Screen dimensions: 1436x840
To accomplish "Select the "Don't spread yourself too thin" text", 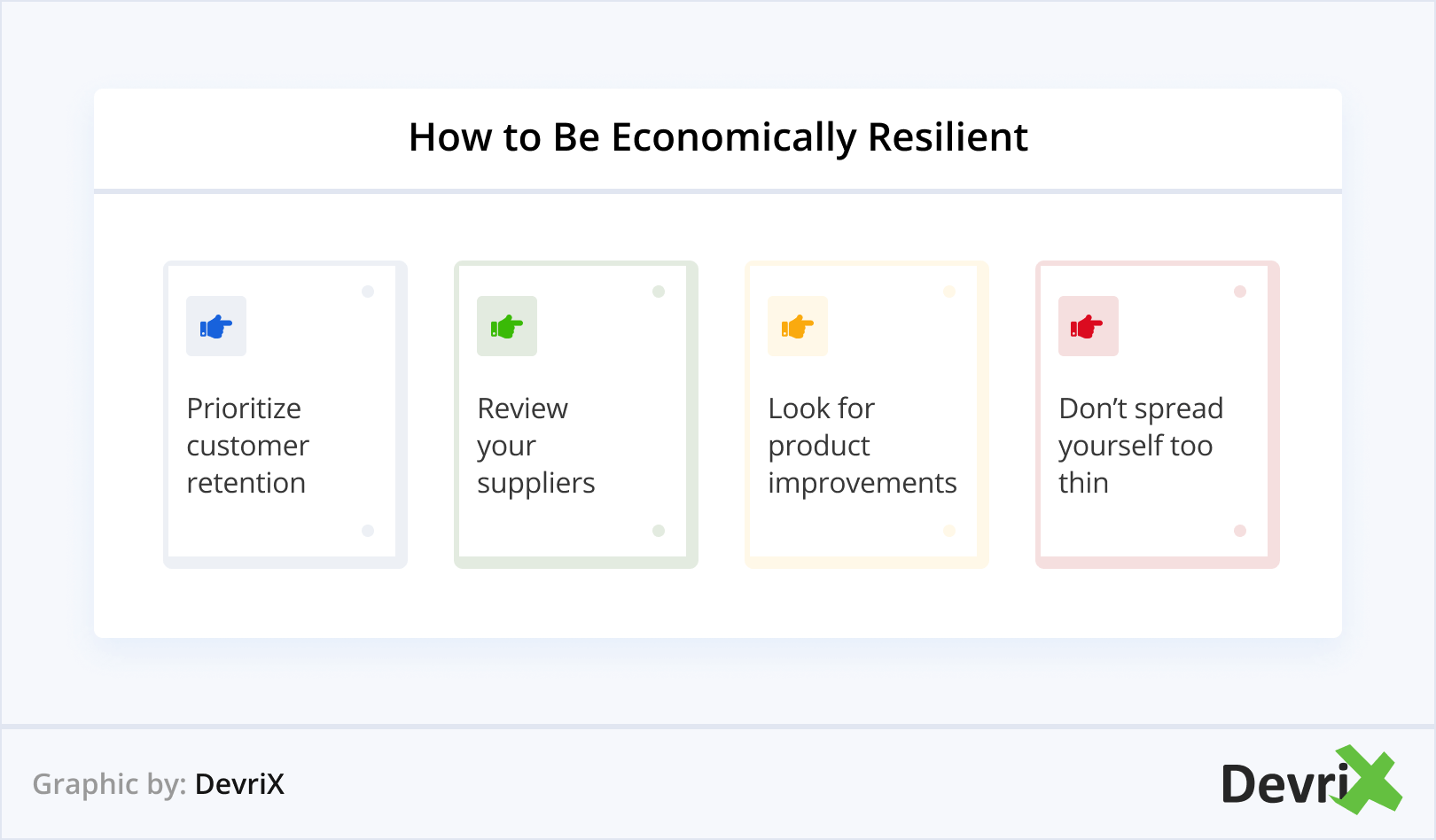I will 1141,446.
